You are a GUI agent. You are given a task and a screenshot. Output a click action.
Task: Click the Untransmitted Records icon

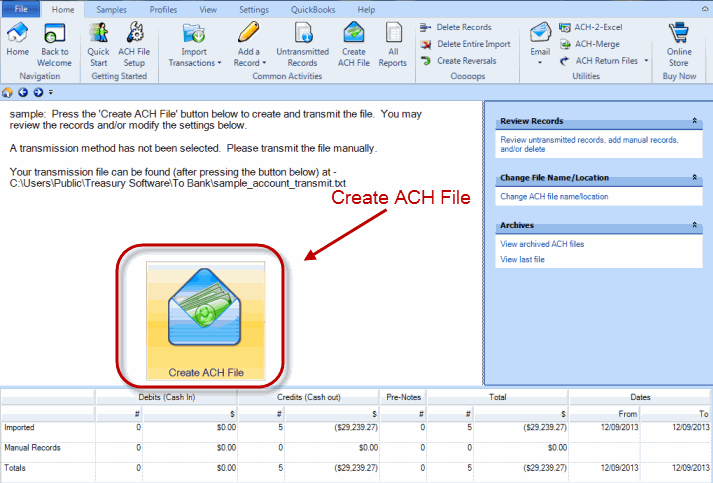click(302, 40)
